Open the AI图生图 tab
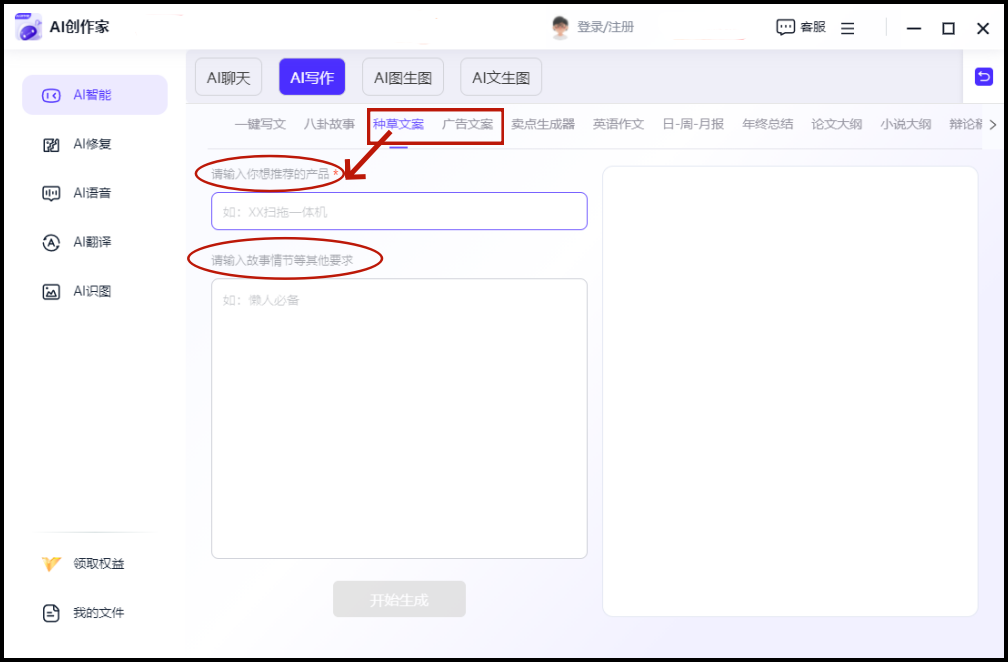1008x662 pixels. click(403, 77)
